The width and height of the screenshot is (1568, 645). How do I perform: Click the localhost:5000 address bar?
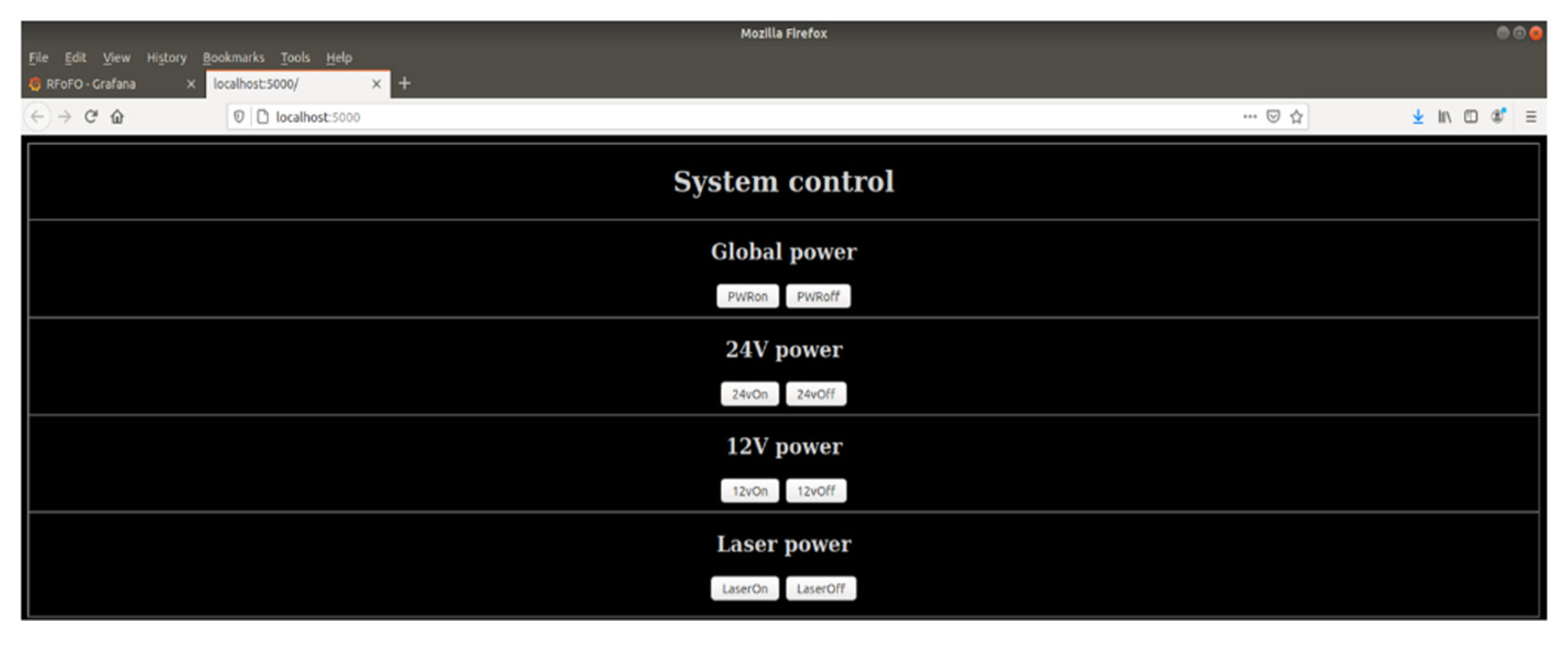(x=731, y=116)
